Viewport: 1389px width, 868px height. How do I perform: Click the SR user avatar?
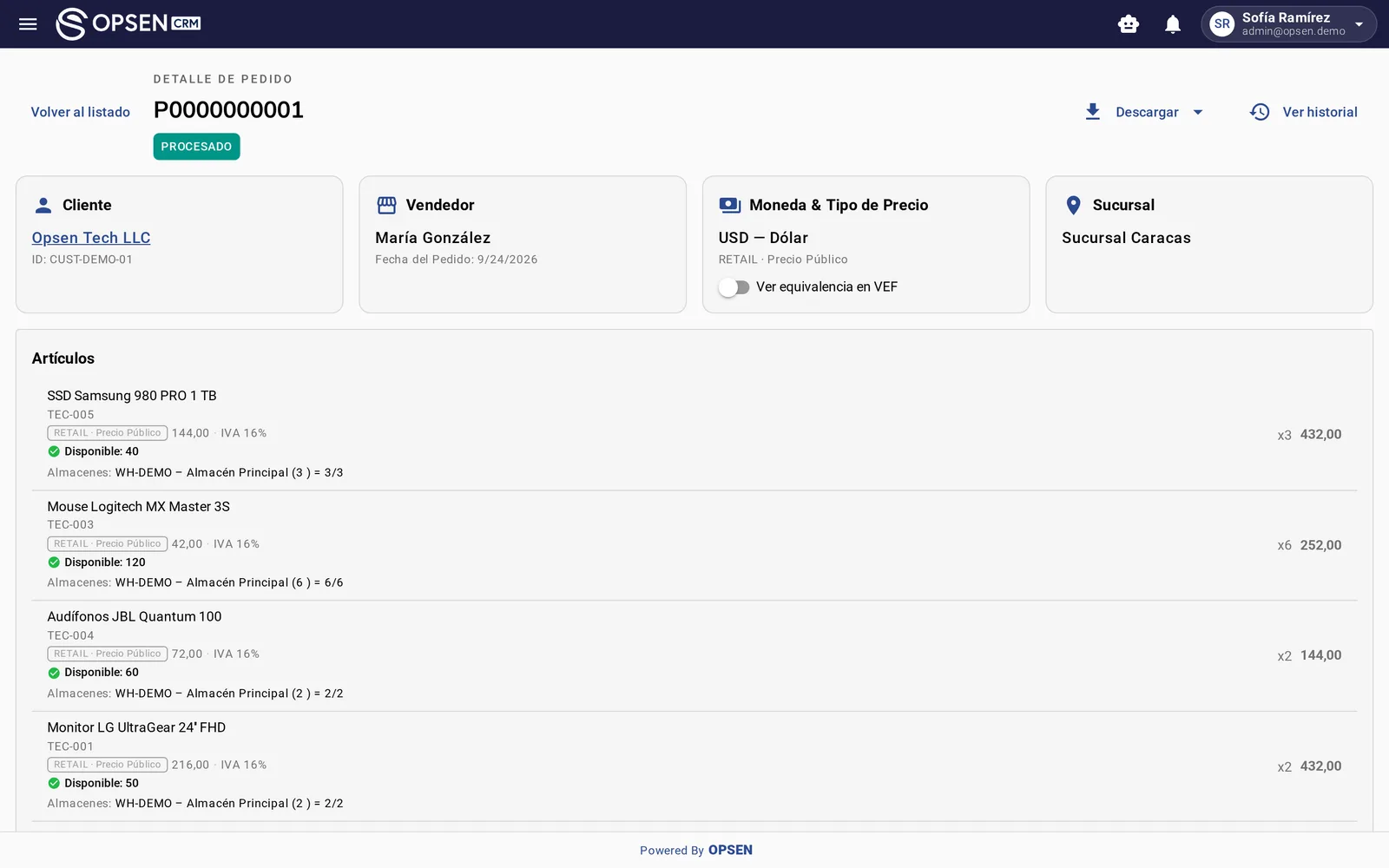[1222, 24]
